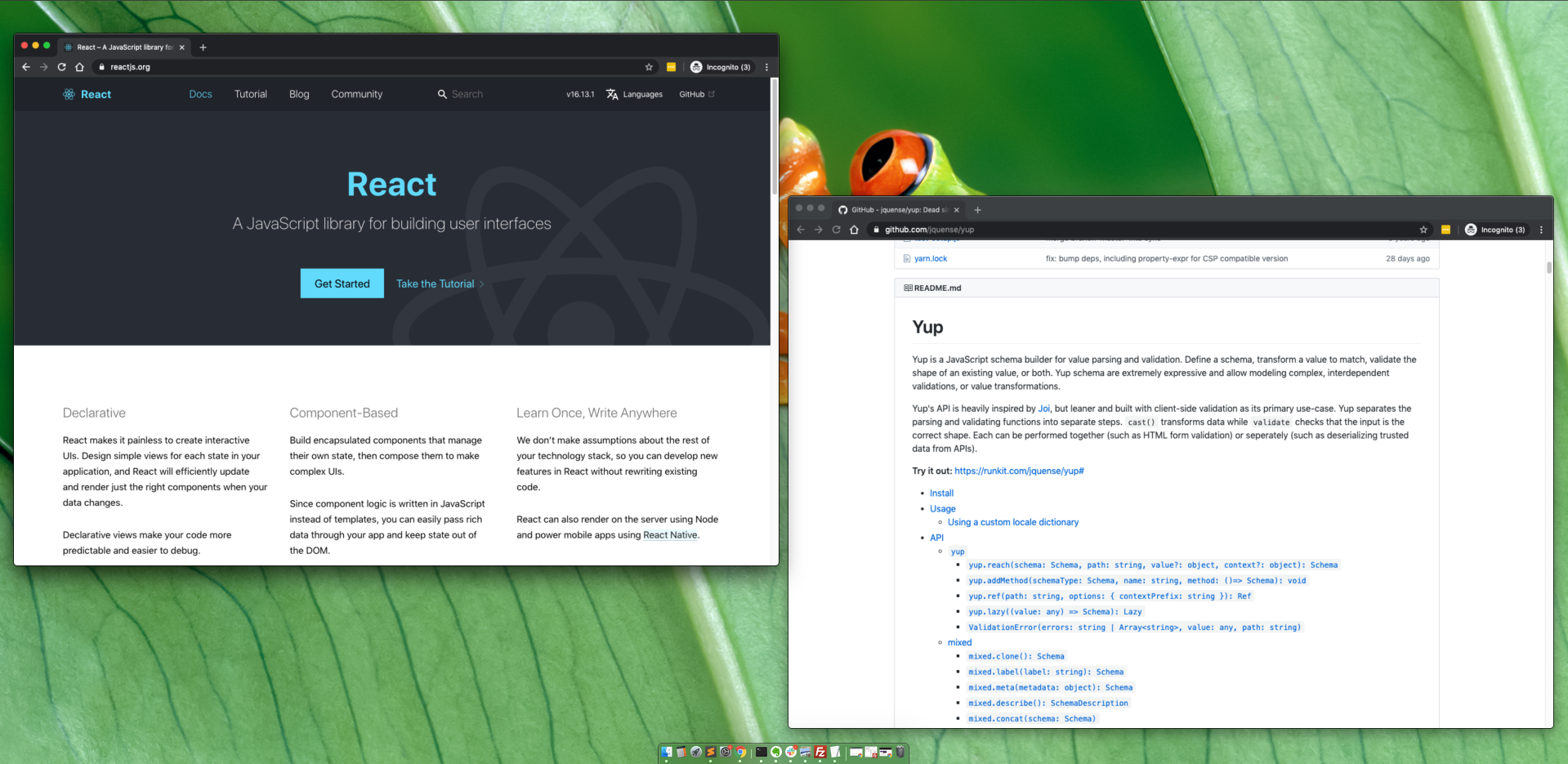Image resolution: width=1568 pixels, height=764 pixels.
Task: Bookmark the GitHub yup page with the star
Action: click(1423, 230)
